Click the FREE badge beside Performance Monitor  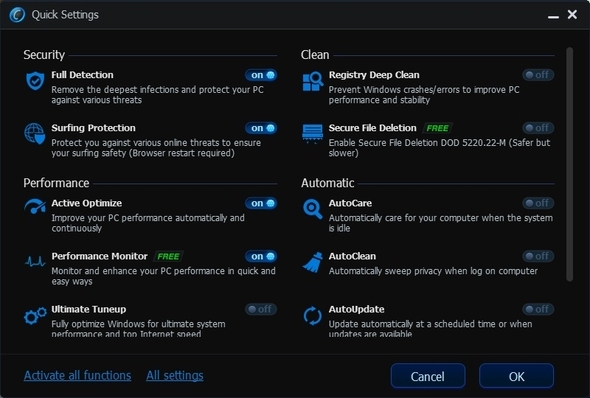[168, 257]
